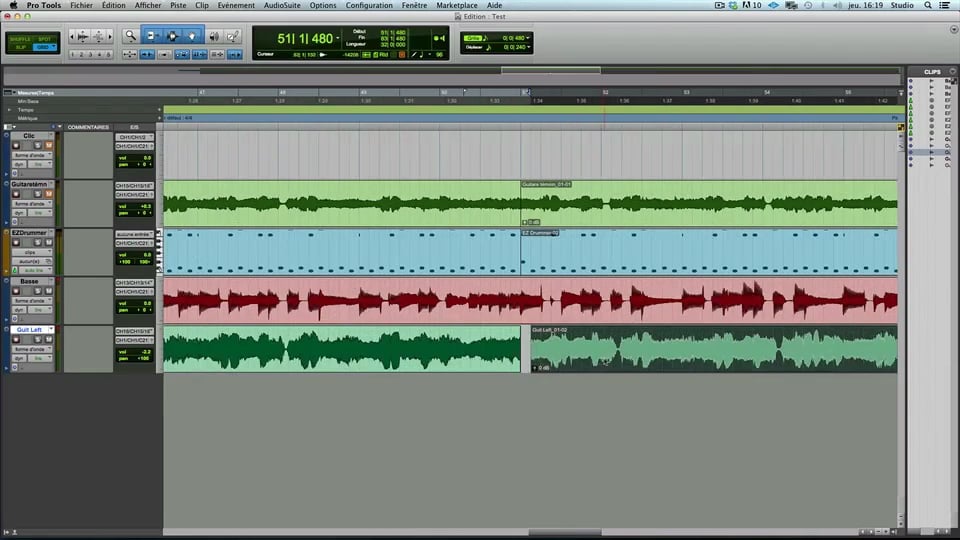Open Piste menu
The image size is (960, 540).
178,5
